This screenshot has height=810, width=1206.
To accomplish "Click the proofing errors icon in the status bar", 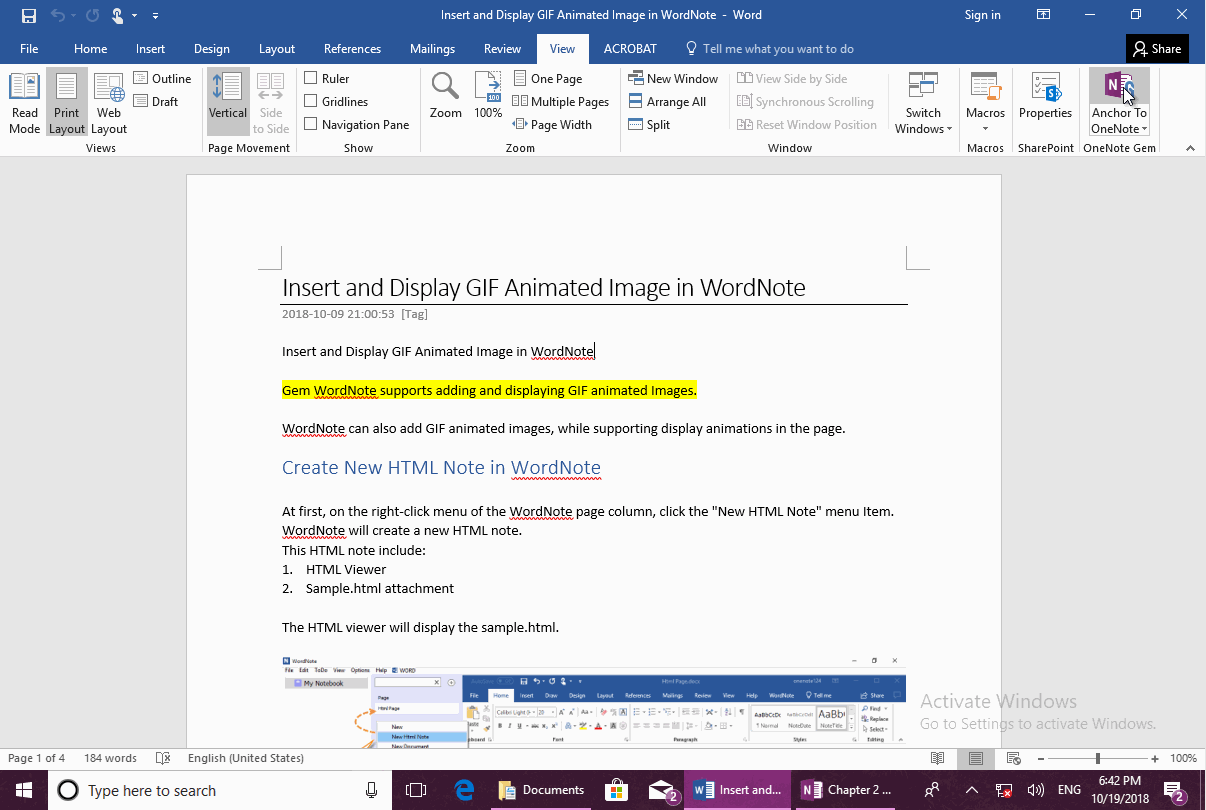I will pyautogui.click(x=164, y=759).
